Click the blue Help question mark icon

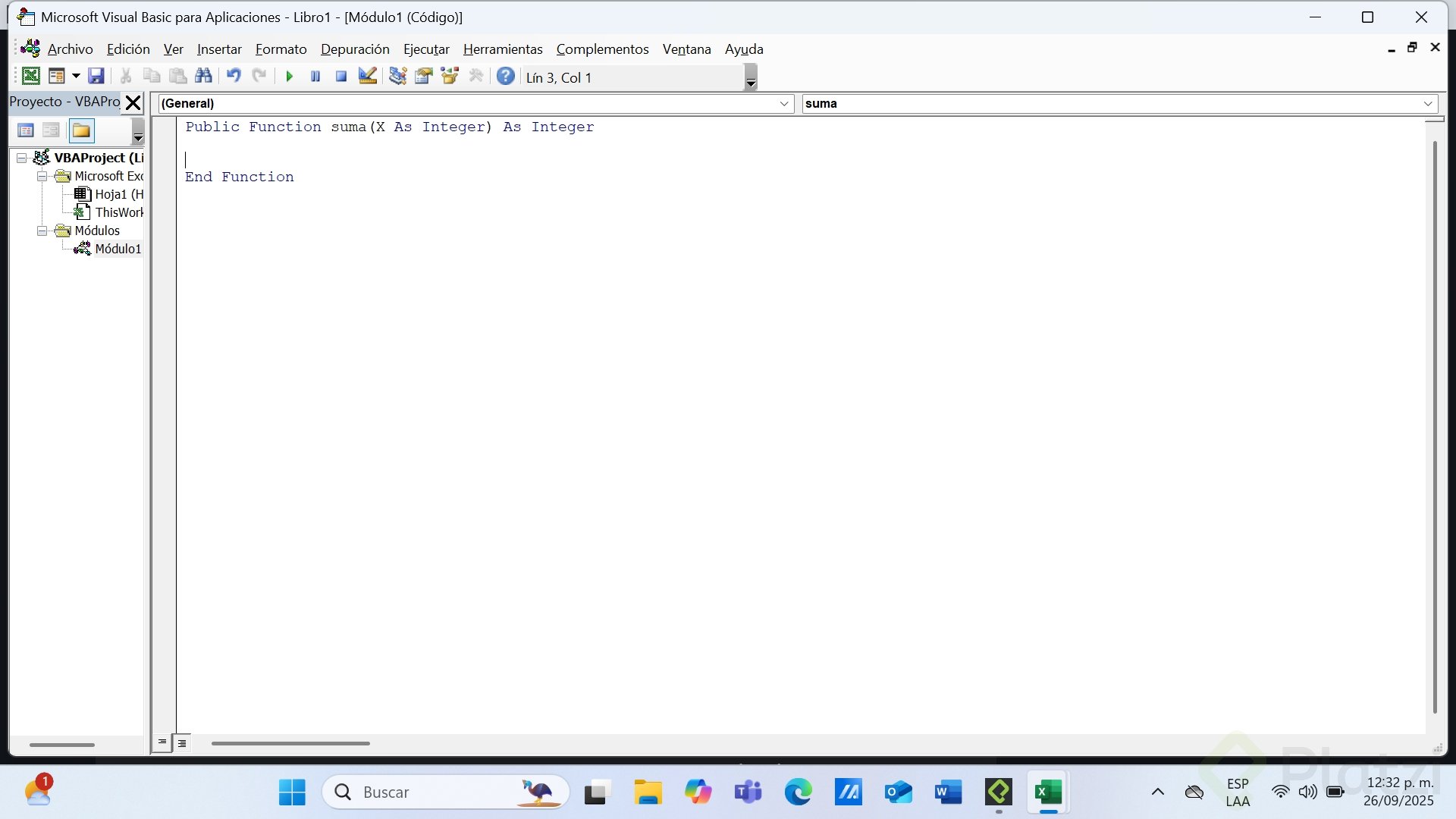click(x=506, y=76)
